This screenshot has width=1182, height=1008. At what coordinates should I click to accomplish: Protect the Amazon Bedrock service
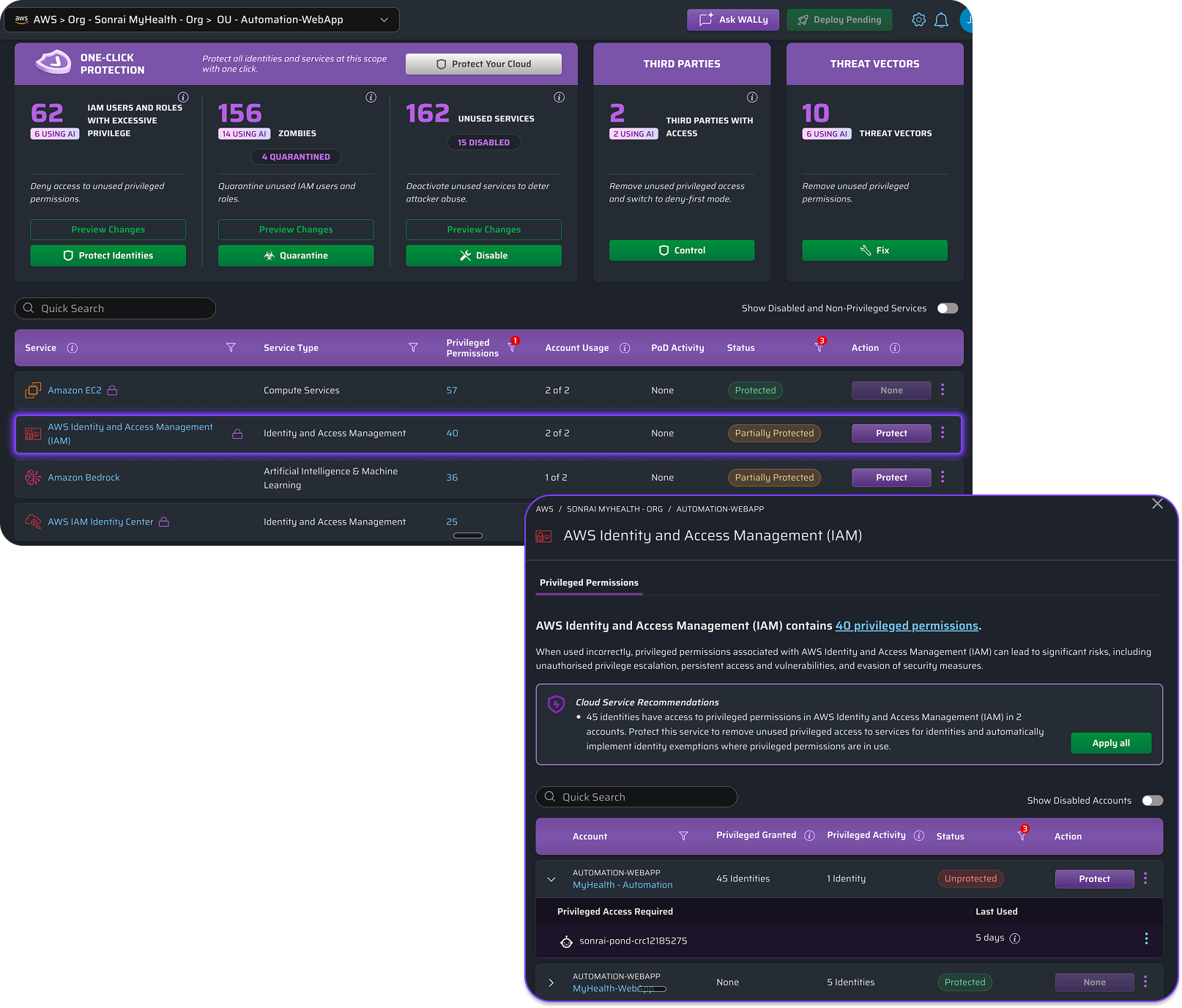pyautogui.click(x=891, y=478)
